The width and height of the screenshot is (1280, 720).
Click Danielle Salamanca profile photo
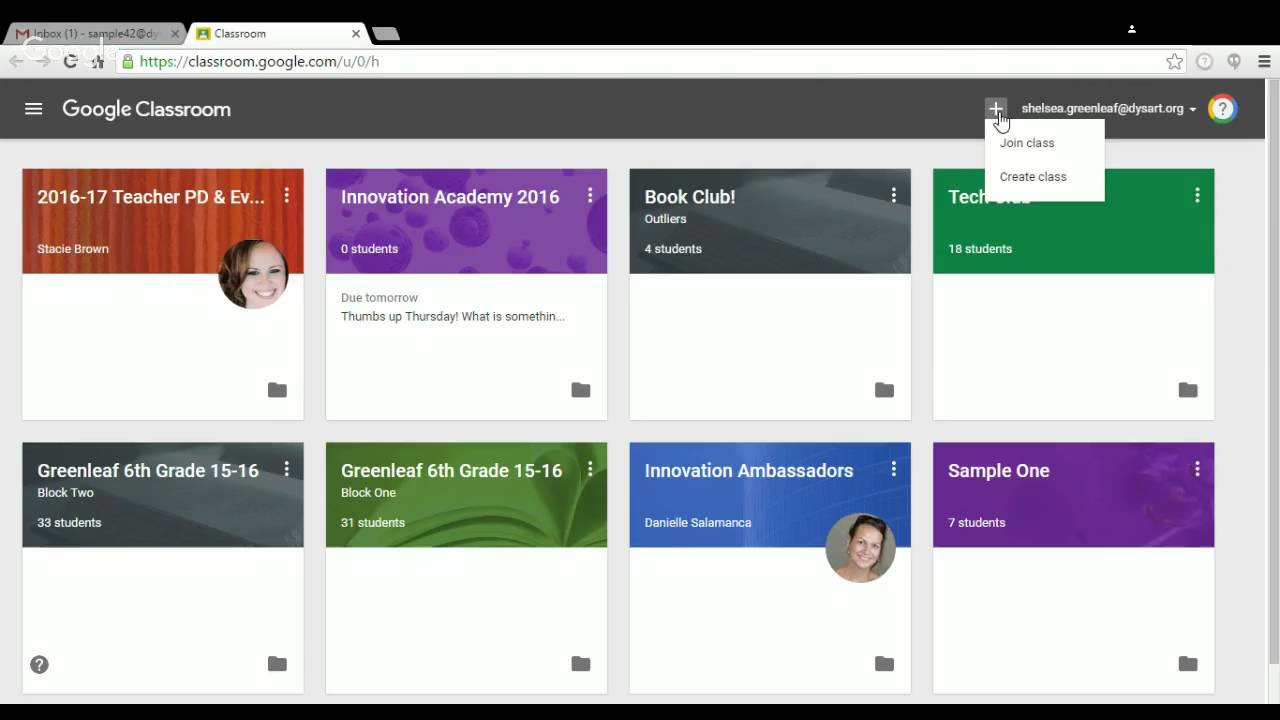click(860, 548)
